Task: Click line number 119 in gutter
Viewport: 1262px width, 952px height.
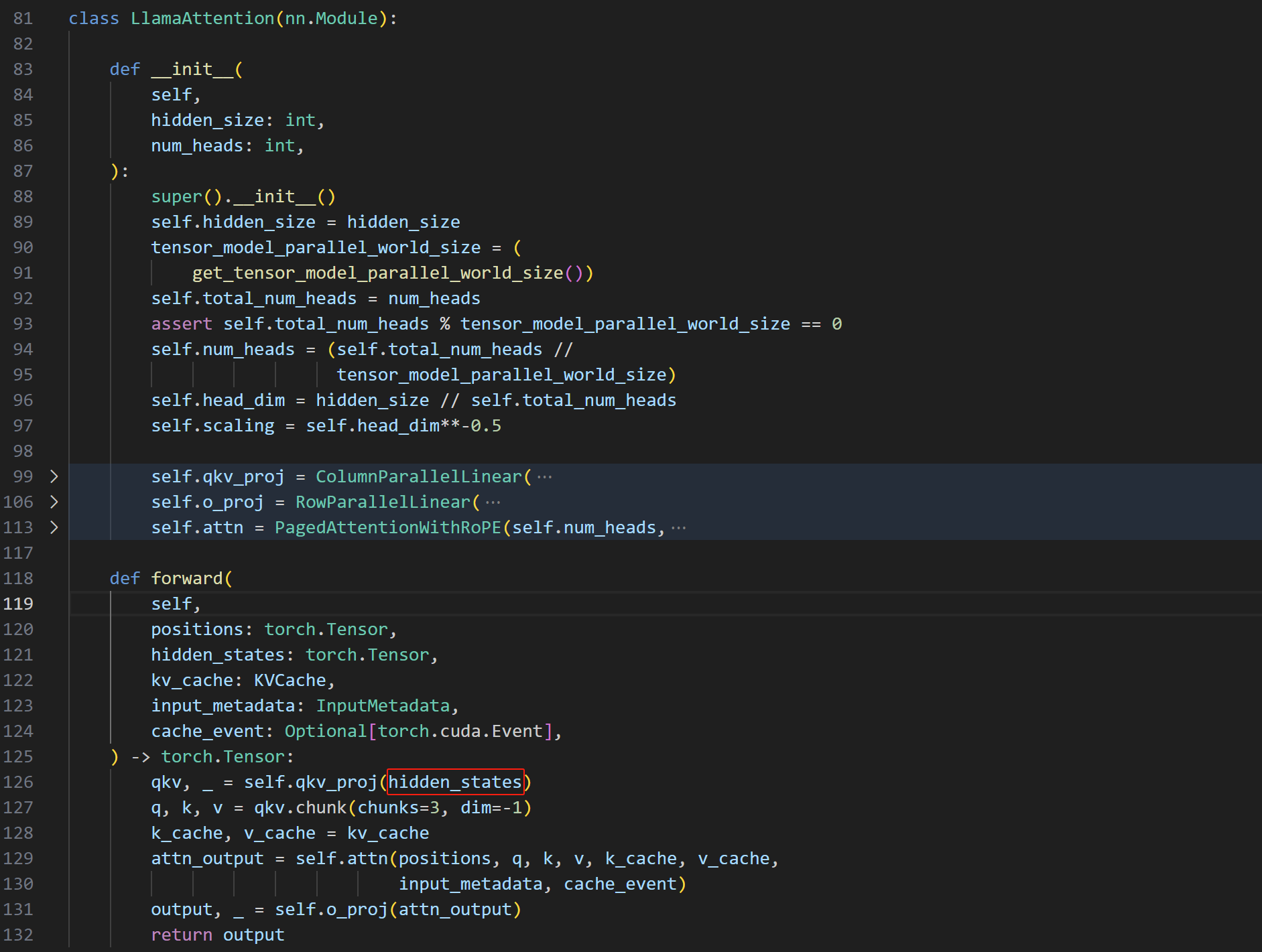Action: click(18, 604)
